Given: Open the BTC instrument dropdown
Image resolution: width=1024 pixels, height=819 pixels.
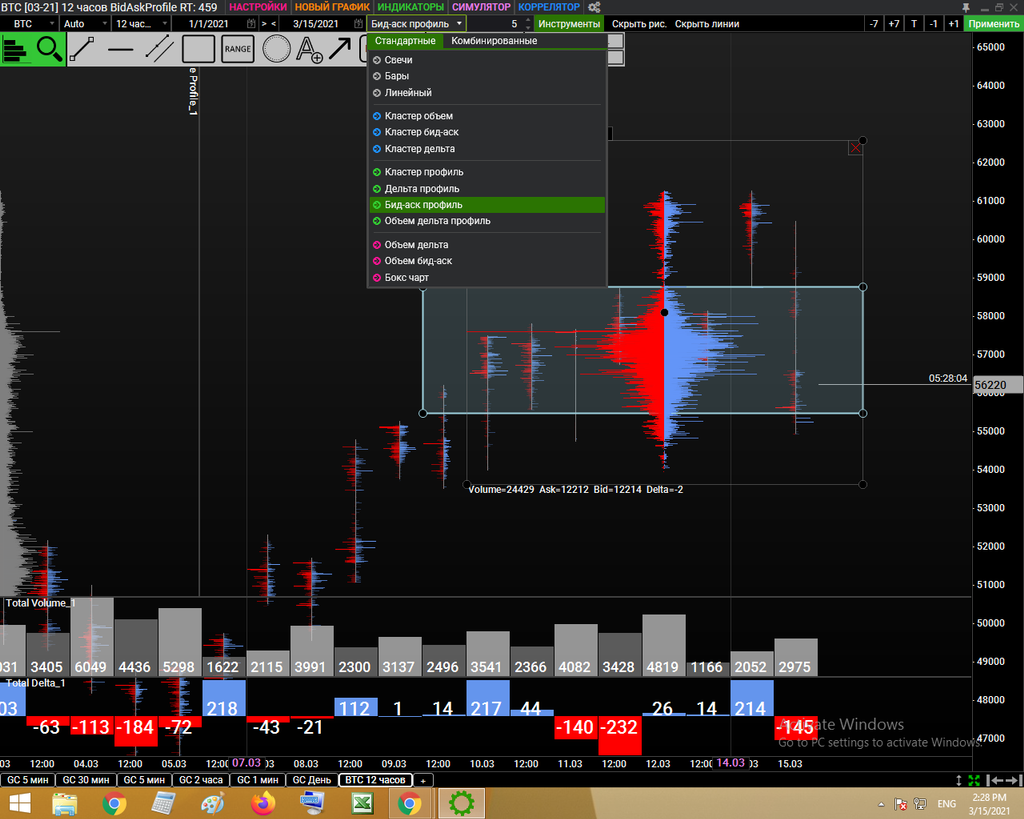Looking at the screenshot, I should 29,24.
